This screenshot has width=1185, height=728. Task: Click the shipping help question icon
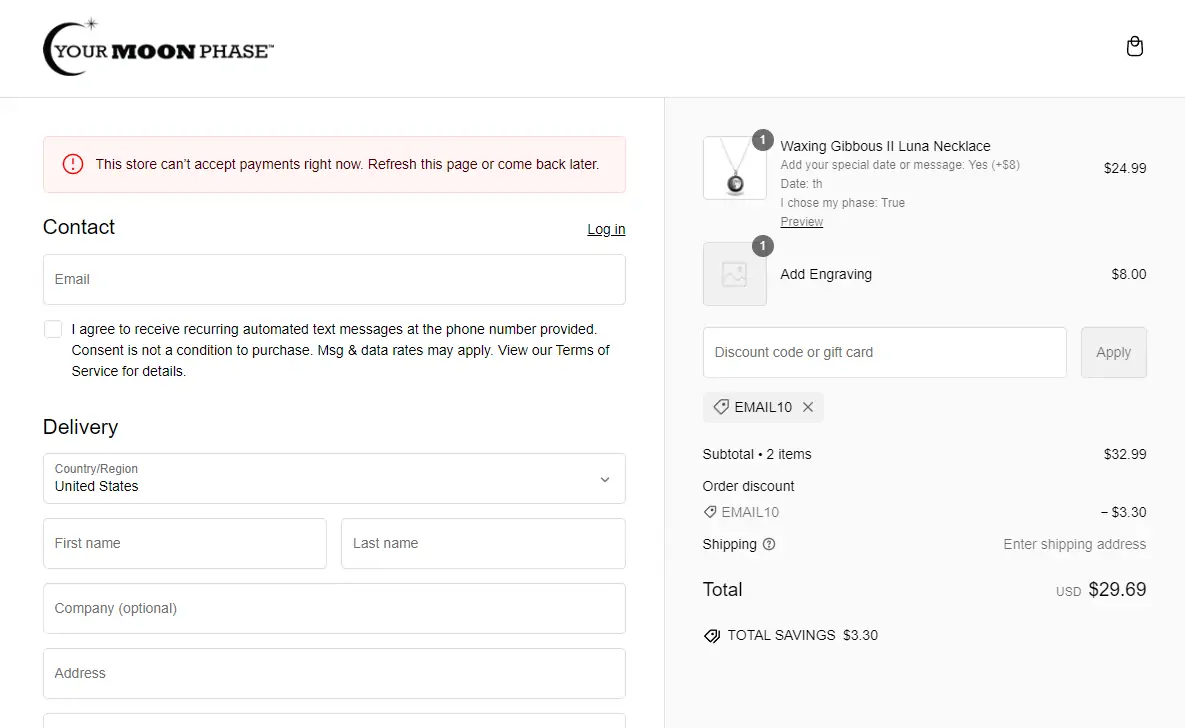click(x=769, y=544)
